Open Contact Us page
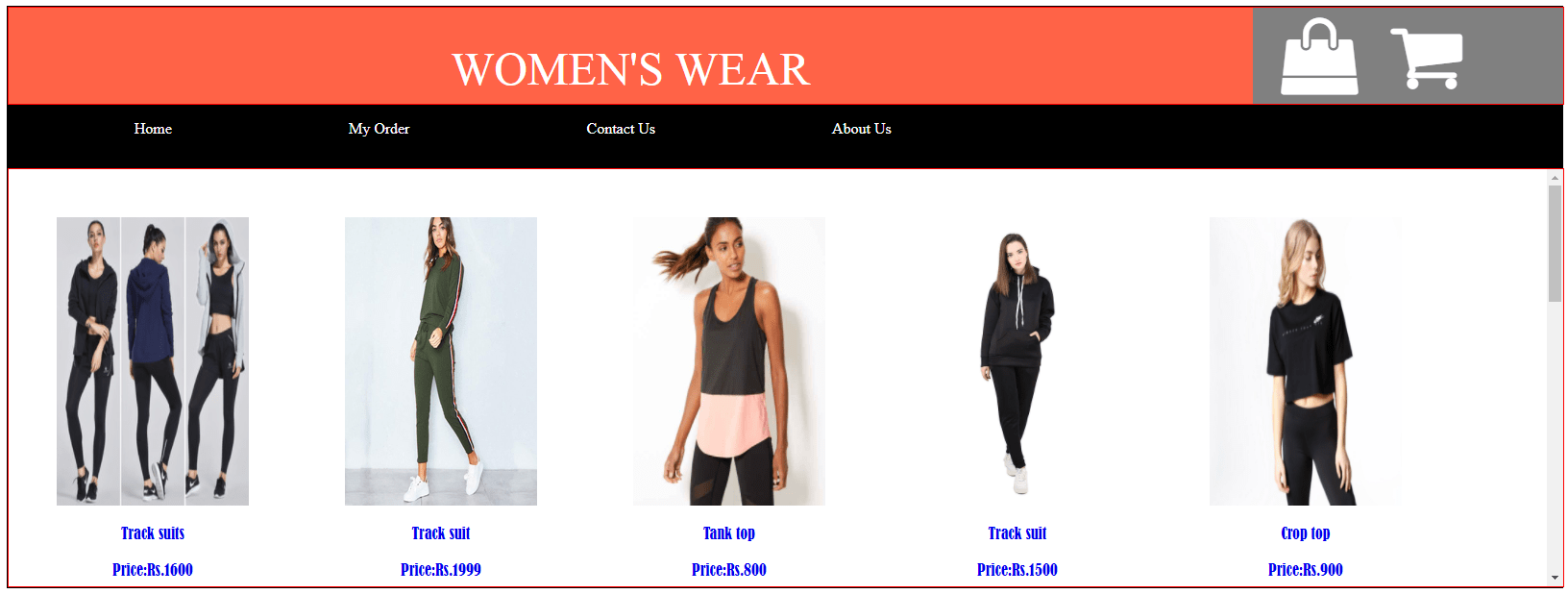Screen dimensions: 1568x594 coord(621,129)
